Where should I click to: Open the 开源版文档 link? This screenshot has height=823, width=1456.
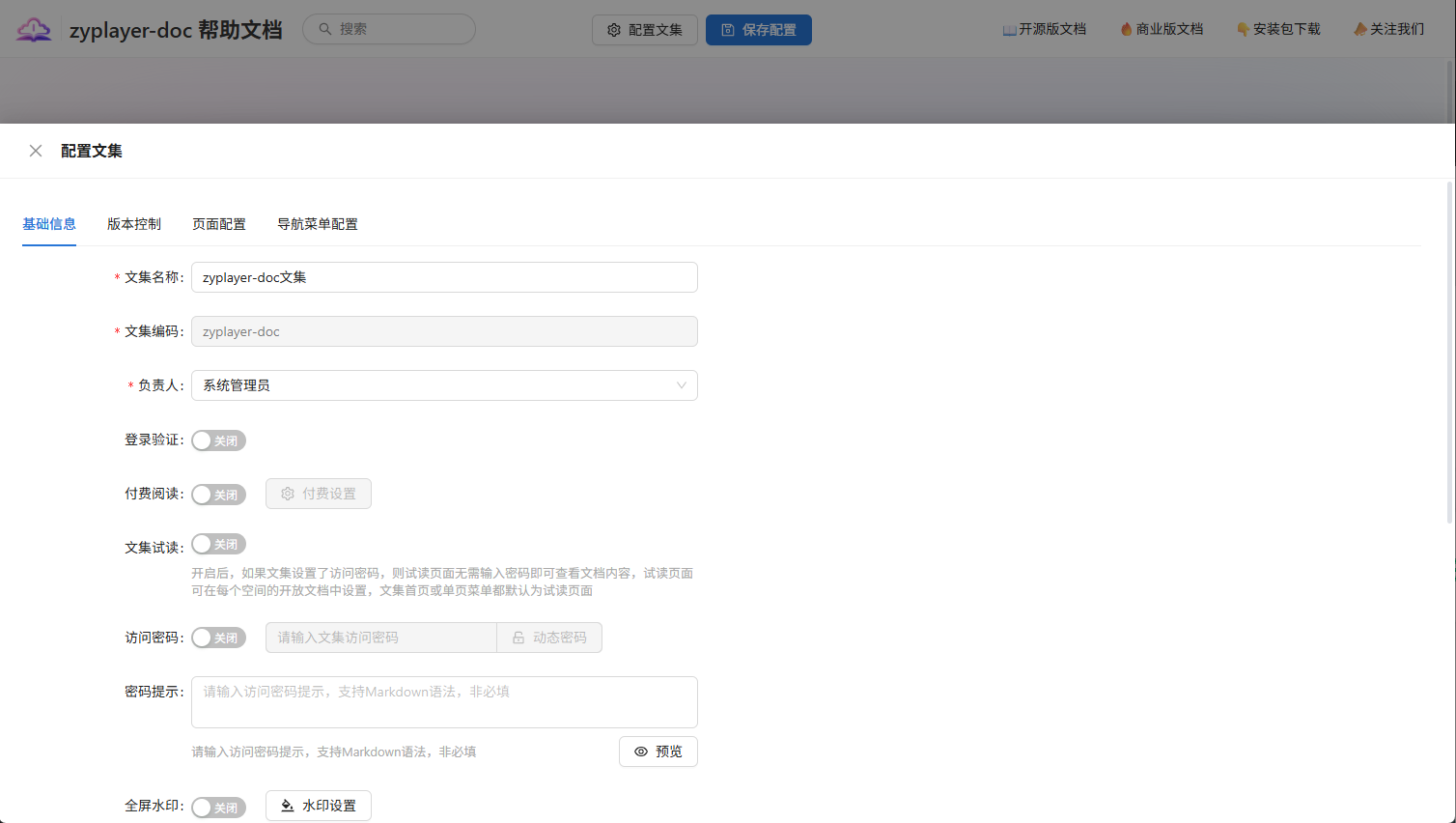pyautogui.click(x=1045, y=29)
